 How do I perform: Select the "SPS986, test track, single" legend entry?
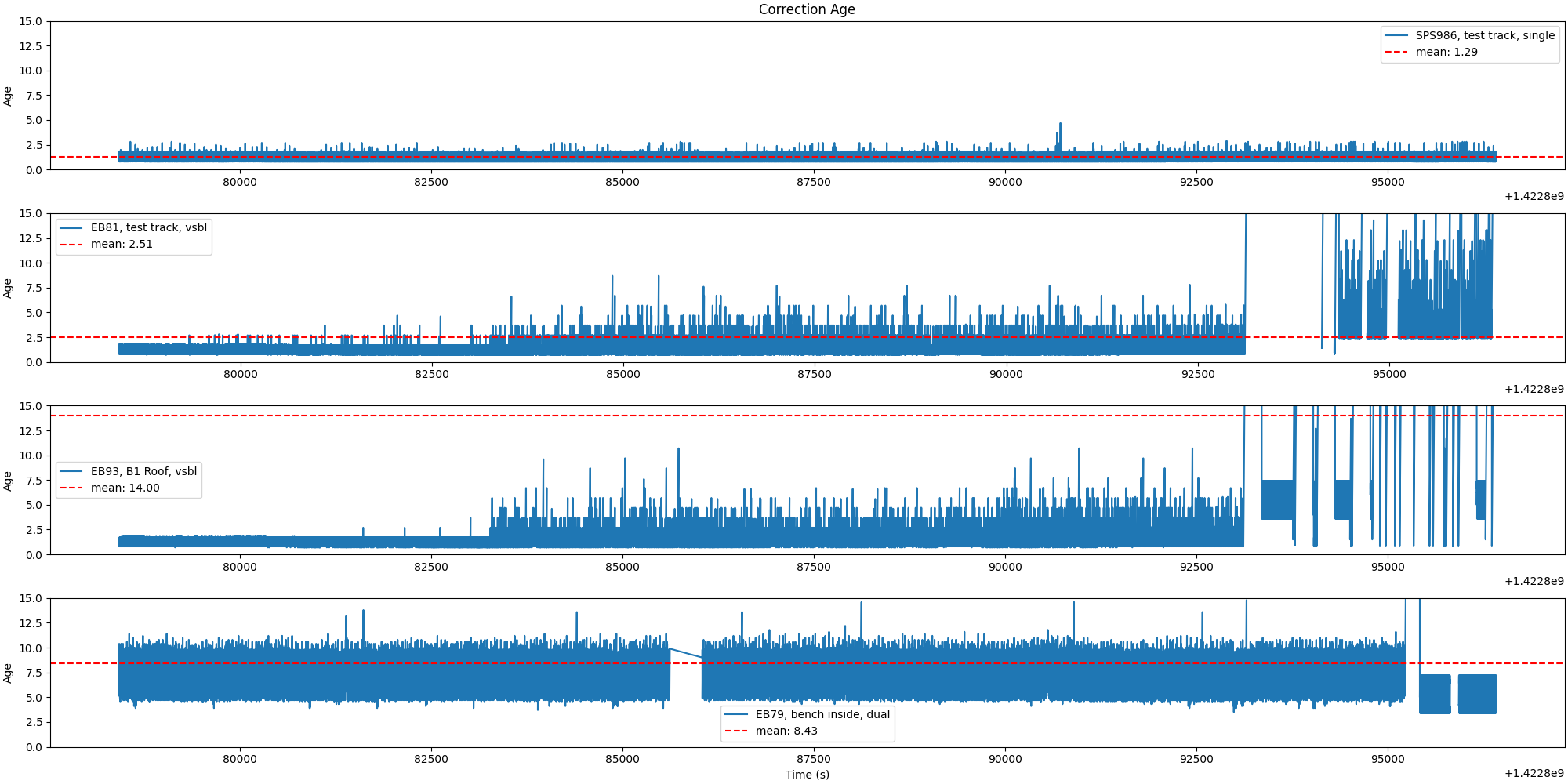pos(1484,35)
